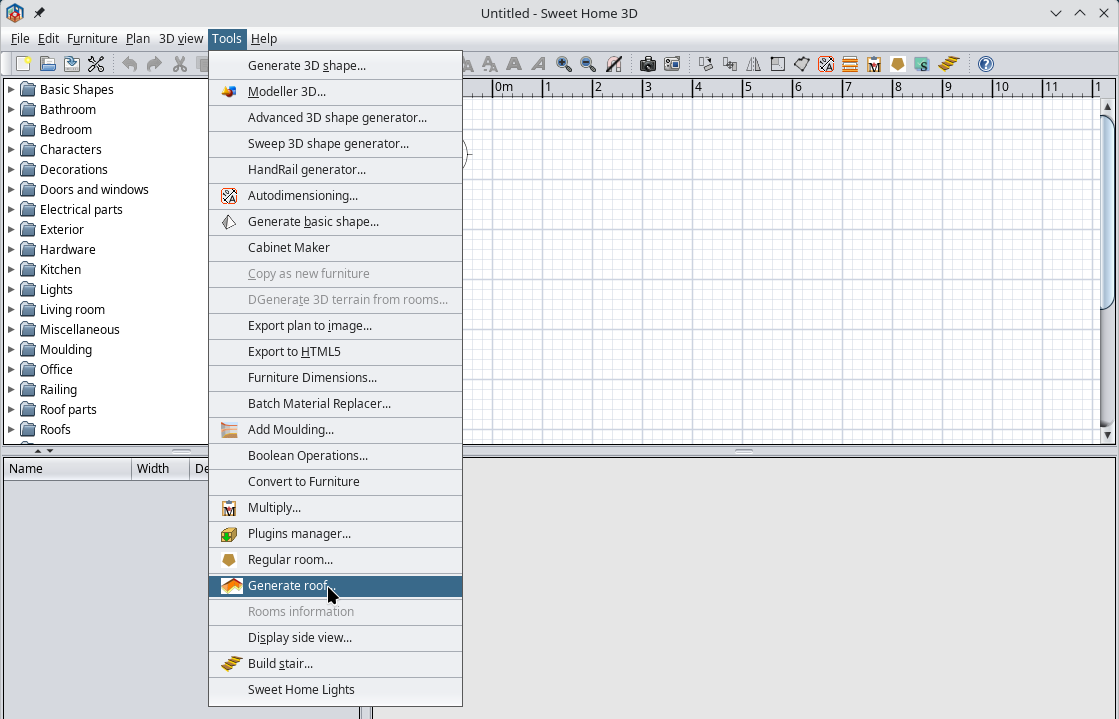Click the plan vertical scrollbar down arrow
The height and width of the screenshot is (719, 1119).
[1107, 435]
